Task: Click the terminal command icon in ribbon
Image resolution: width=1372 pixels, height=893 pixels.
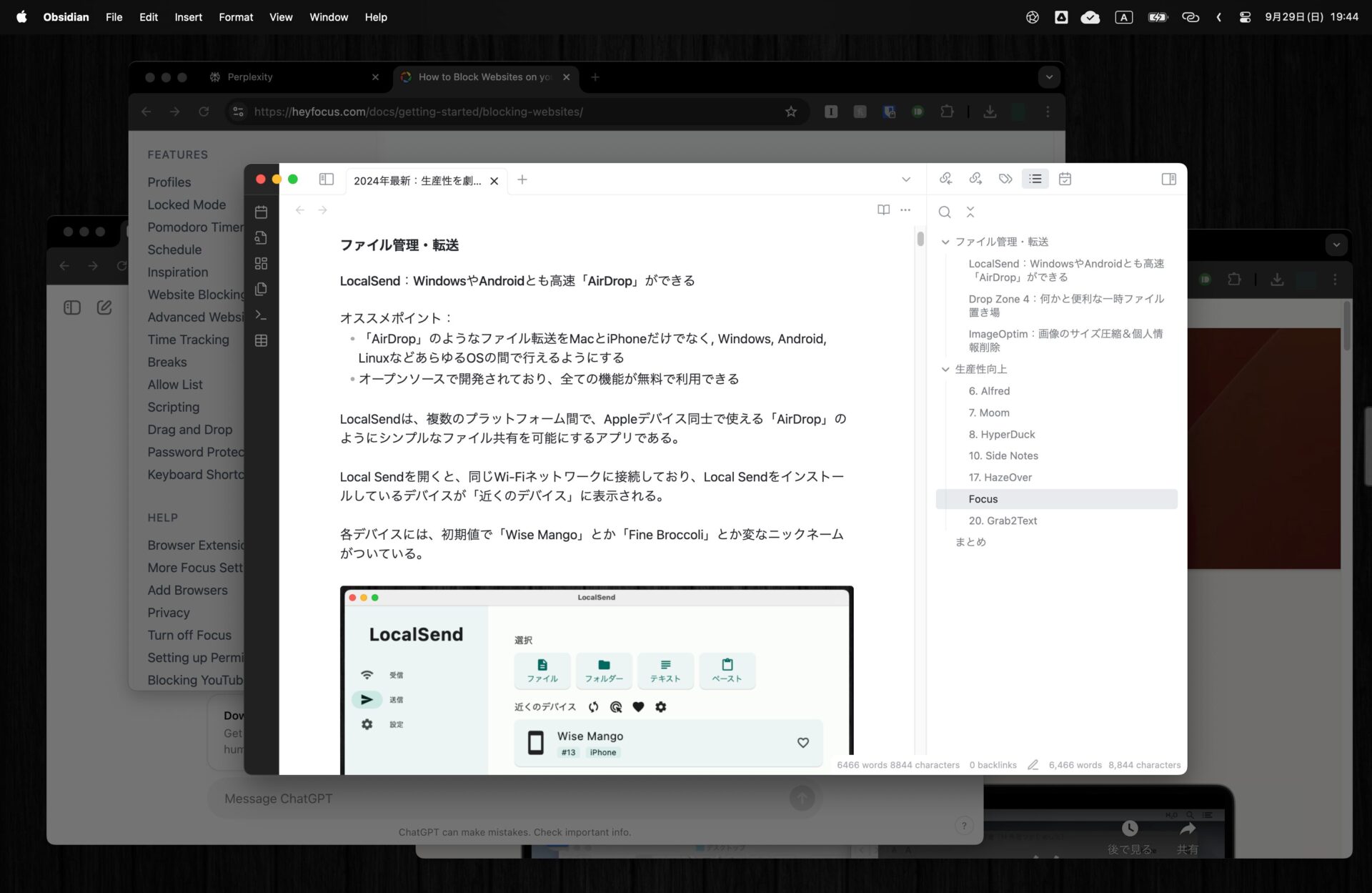Action: click(262, 315)
